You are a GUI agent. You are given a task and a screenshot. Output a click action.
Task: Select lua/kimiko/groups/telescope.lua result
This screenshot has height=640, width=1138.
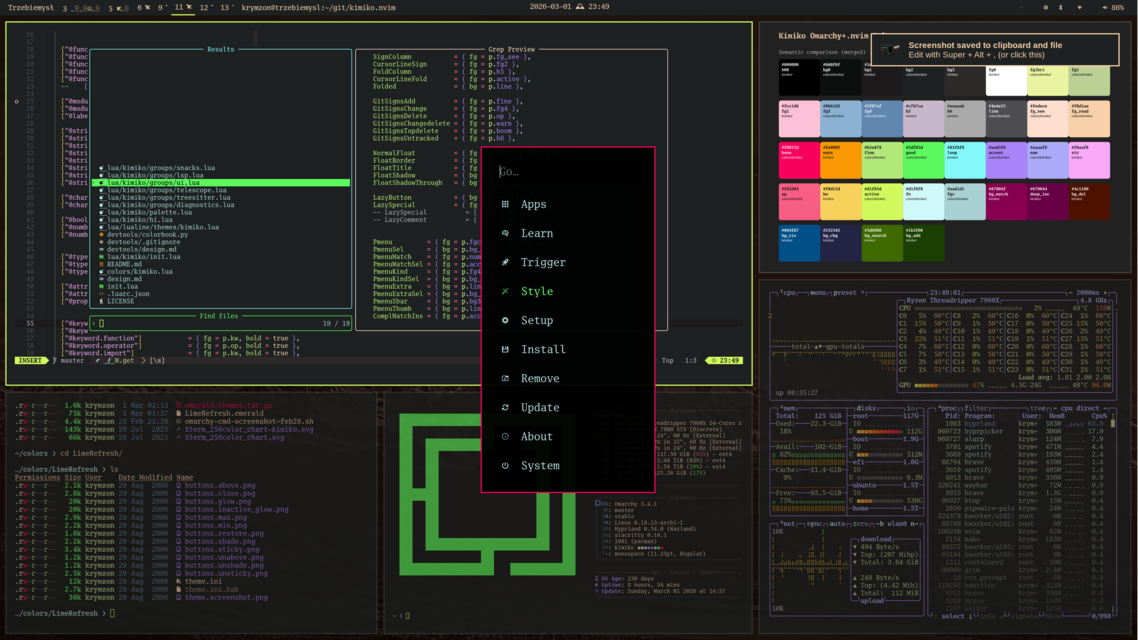pyautogui.click(x=167, y=190)
